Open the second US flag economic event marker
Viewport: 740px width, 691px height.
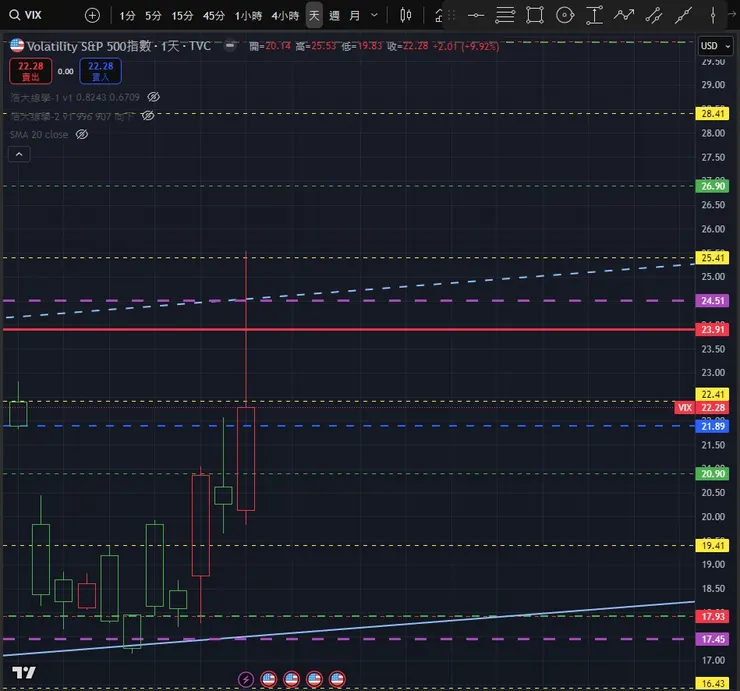(x=291, y=679)
